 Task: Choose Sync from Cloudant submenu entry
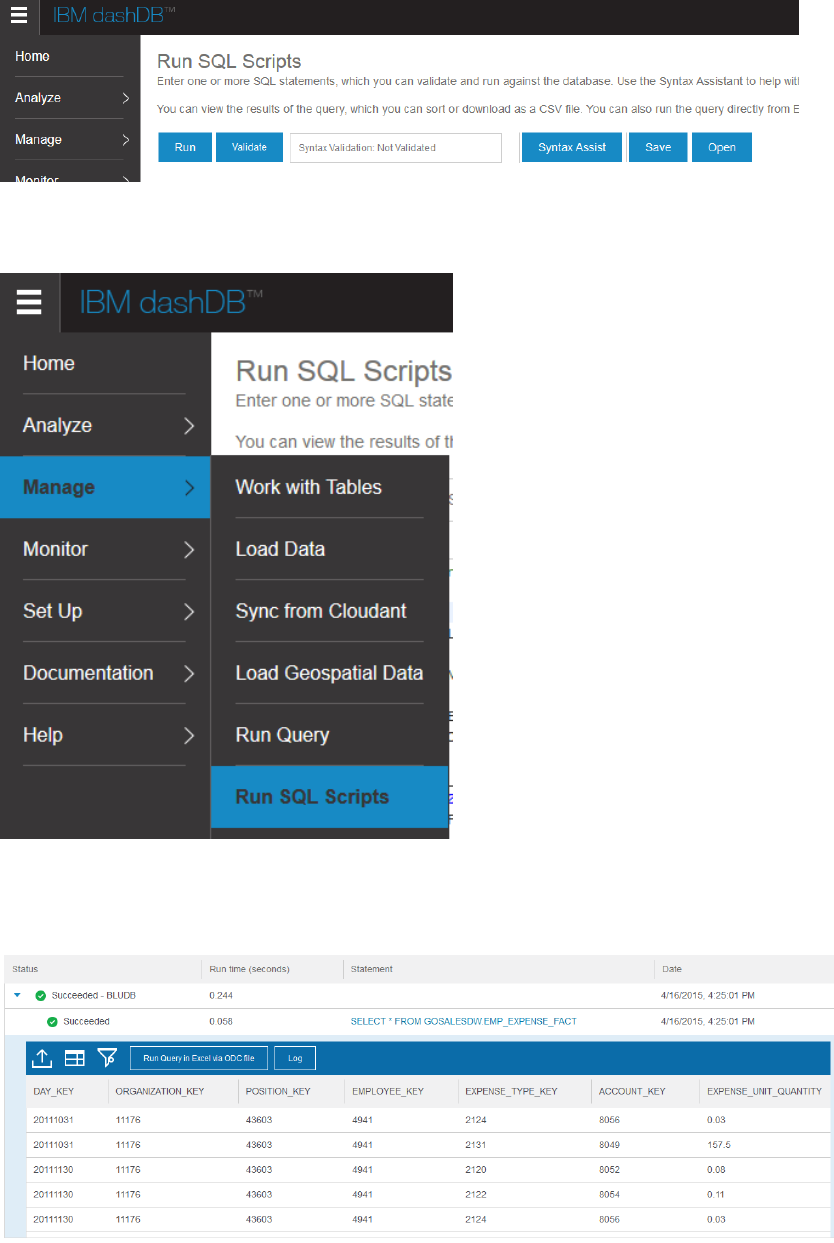coord(321,611)
